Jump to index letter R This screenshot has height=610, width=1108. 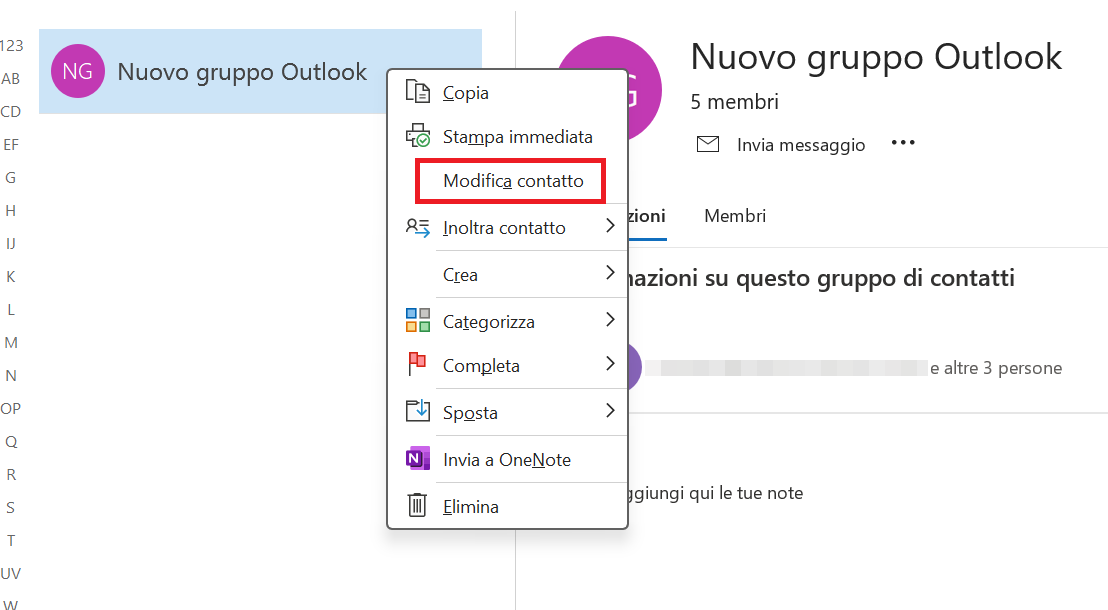(11, 474)
